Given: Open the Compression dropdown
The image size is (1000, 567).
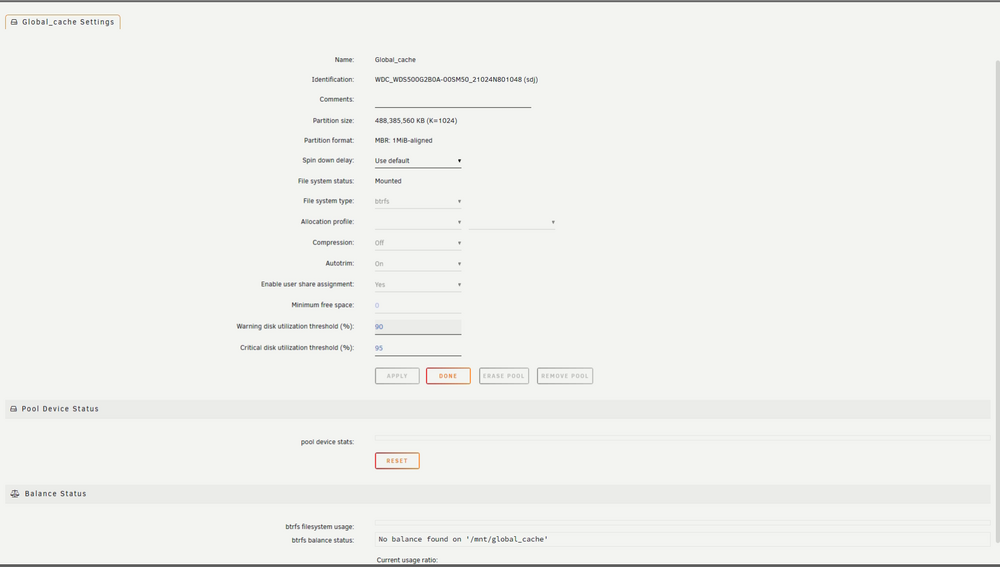Looking at the screenshot, I should click(x=418, y=243).
